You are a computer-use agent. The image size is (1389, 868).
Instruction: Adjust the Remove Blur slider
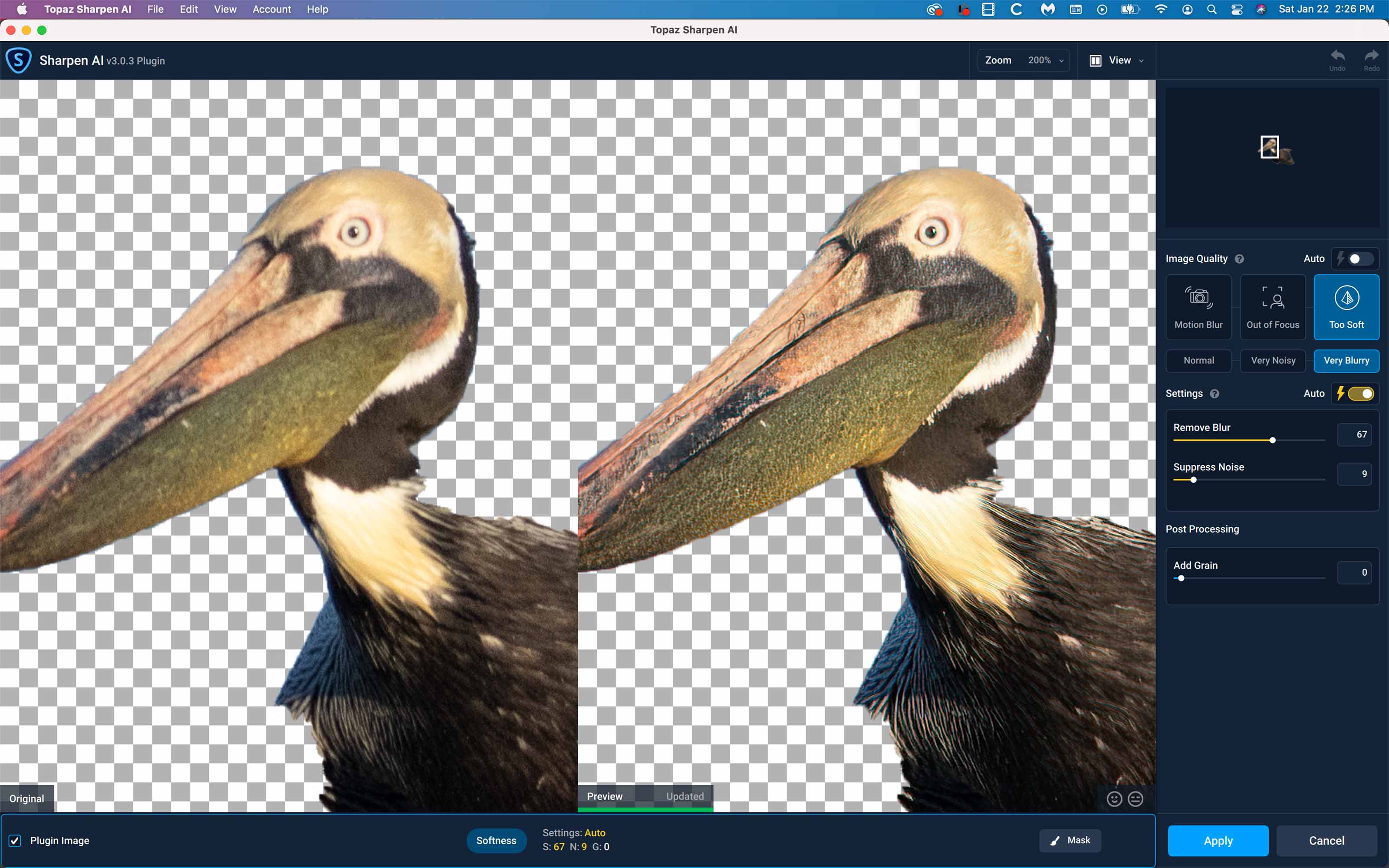[x=1273, y=441]
